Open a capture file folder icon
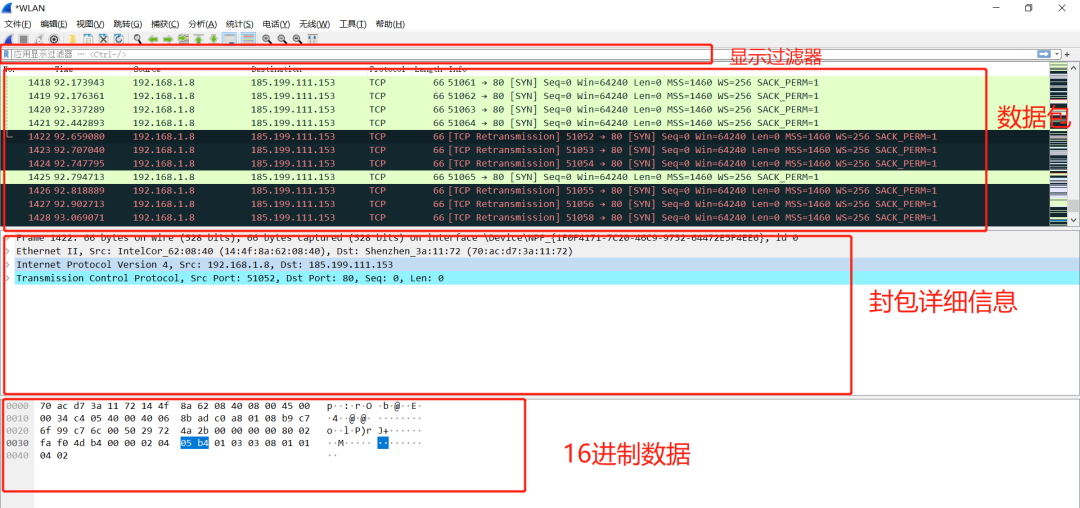1080x508 pixels. point(72,39)
